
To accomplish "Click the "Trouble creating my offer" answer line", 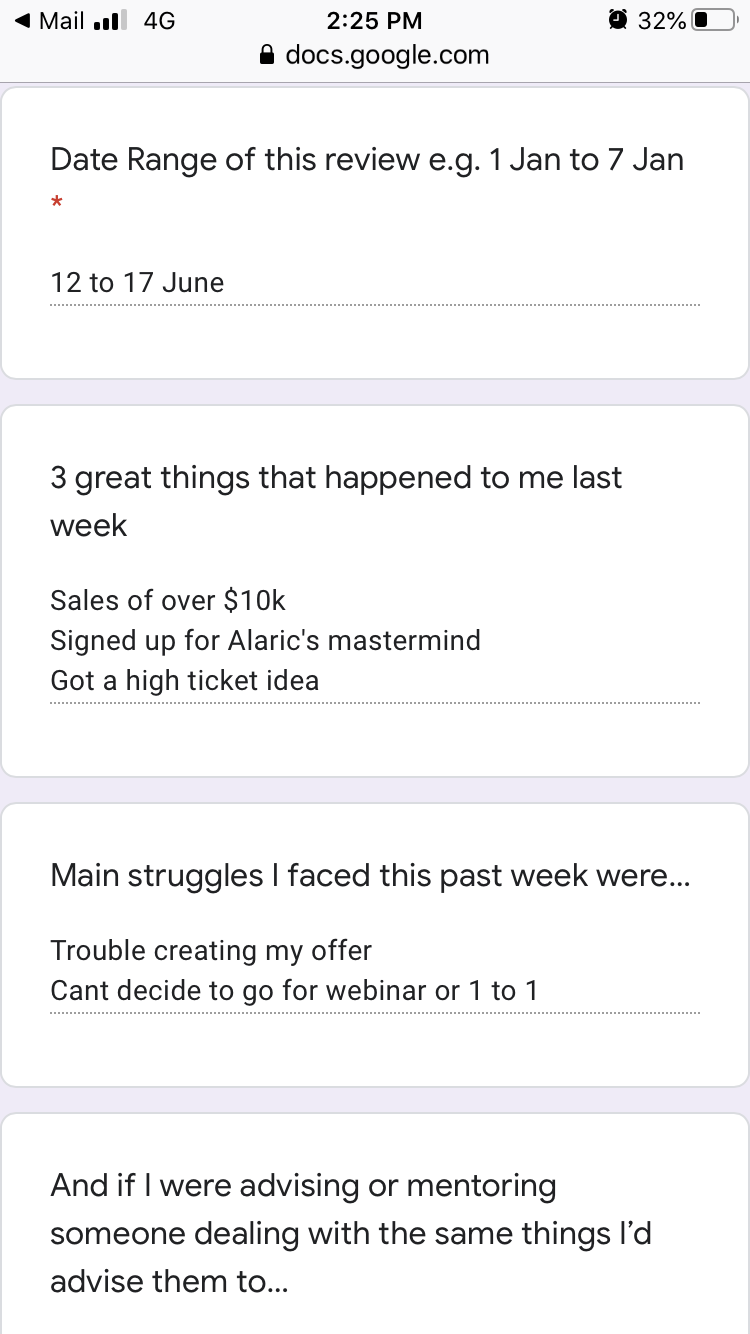I will [211, 950].
